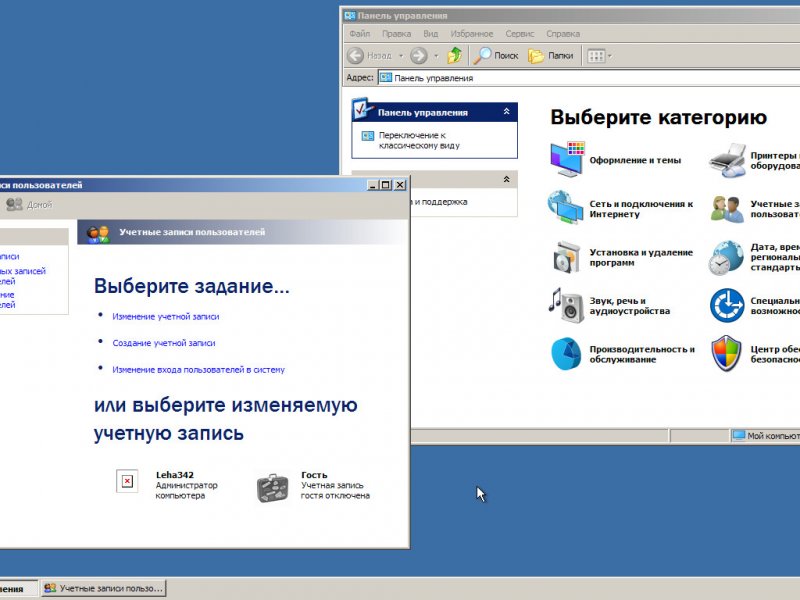Screen dimensions: 800x600
Task: Open Производительность и обслуживание icon
Action: point(566,353)
